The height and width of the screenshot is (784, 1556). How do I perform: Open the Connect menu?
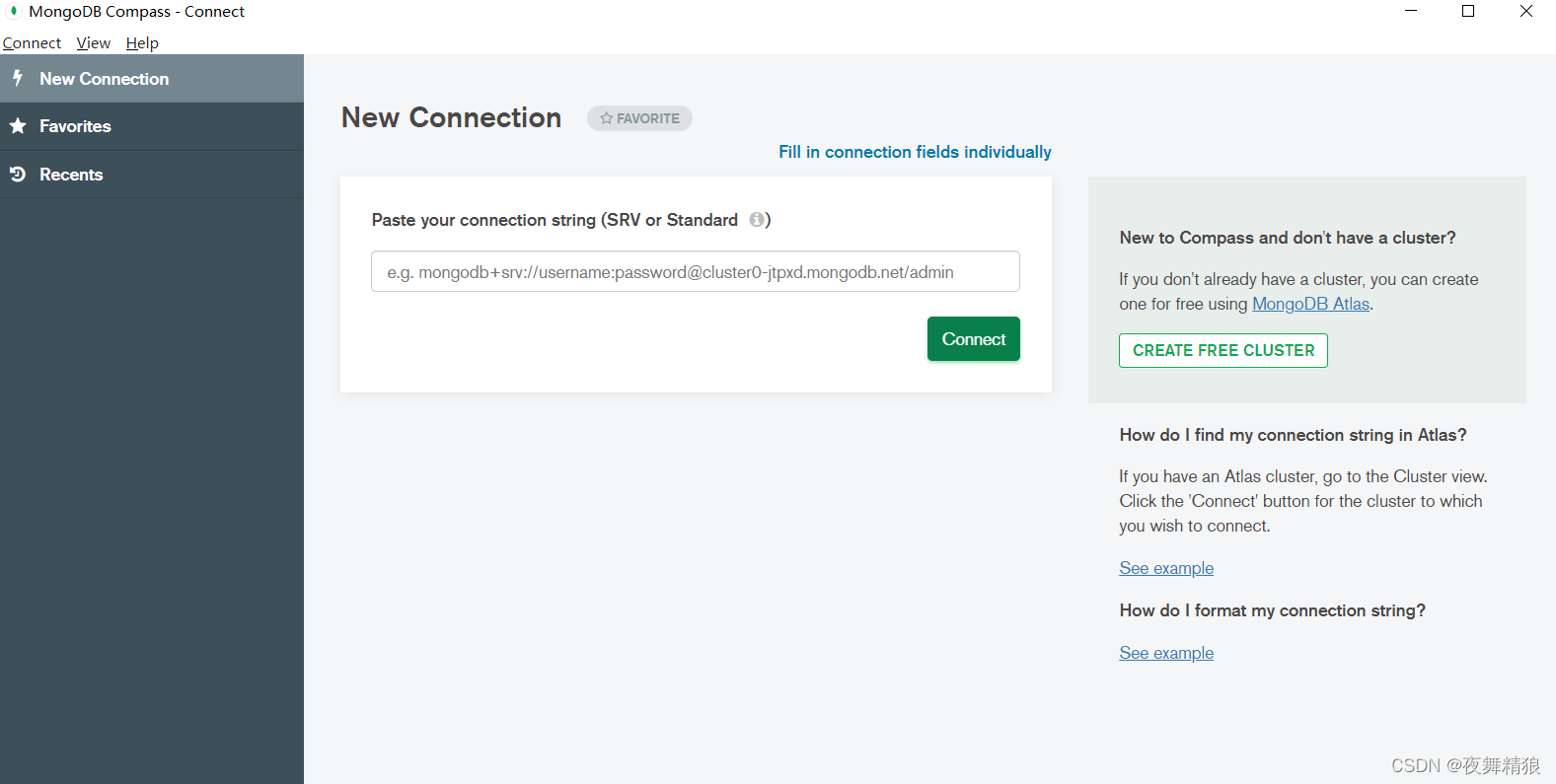coord(32,43)
